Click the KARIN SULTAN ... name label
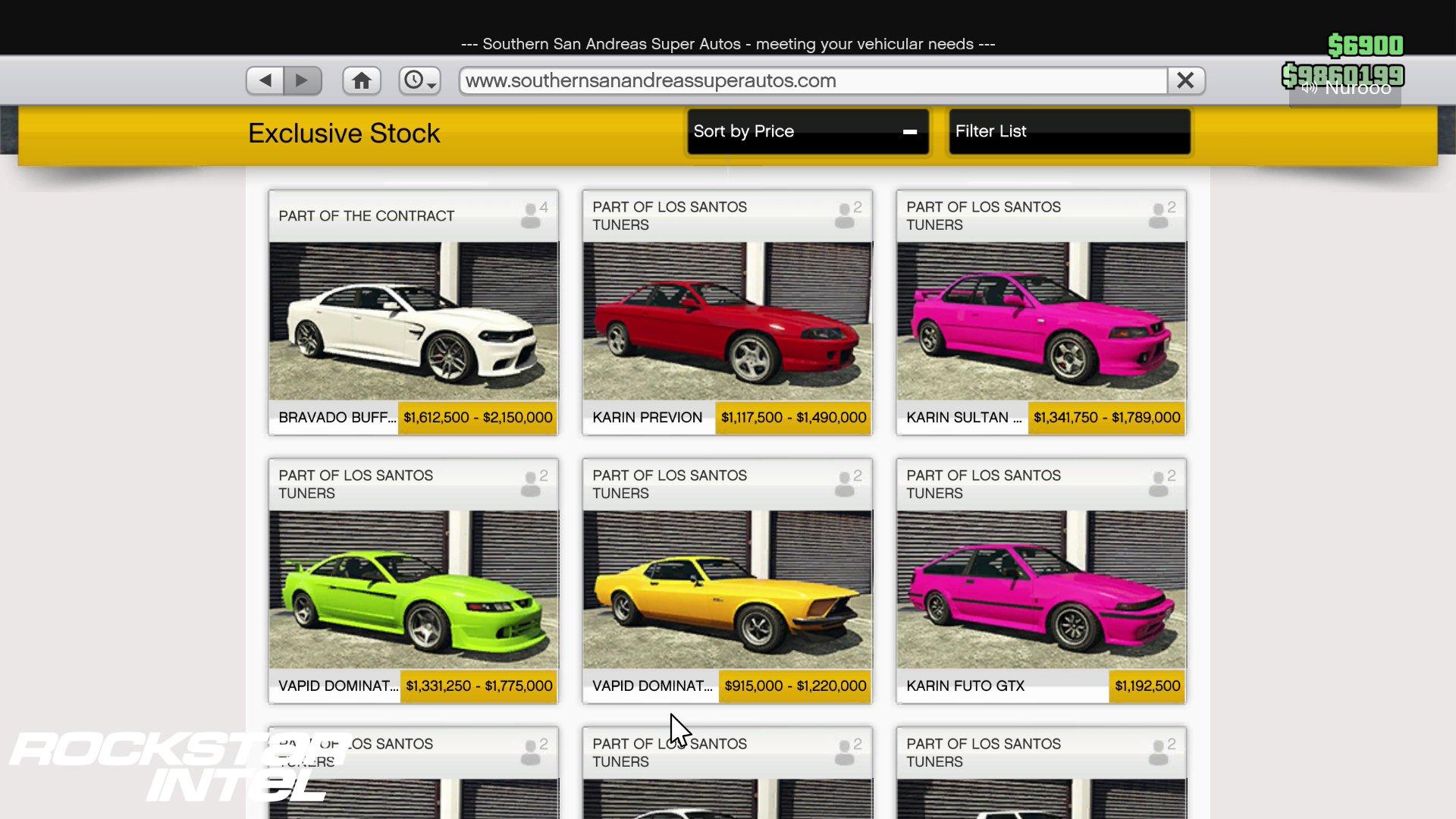The height and width of the screenshot is (819, 1456). (964, 417)
